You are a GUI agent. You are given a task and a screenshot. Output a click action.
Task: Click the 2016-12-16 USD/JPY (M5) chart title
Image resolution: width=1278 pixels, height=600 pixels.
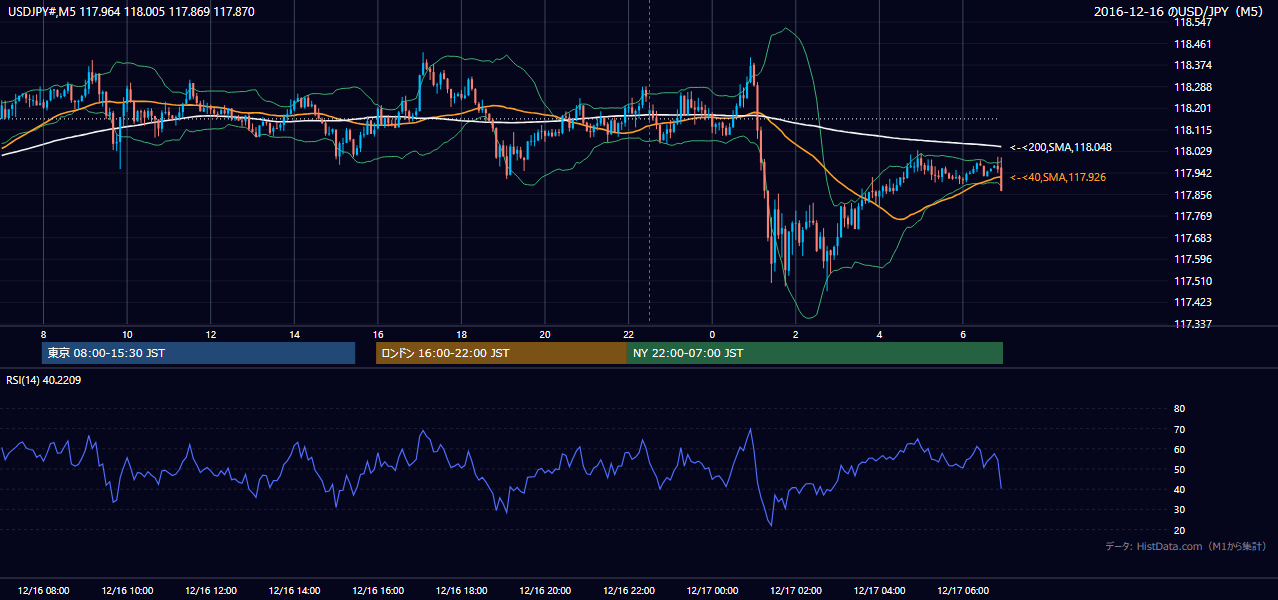pos(1180,11)
